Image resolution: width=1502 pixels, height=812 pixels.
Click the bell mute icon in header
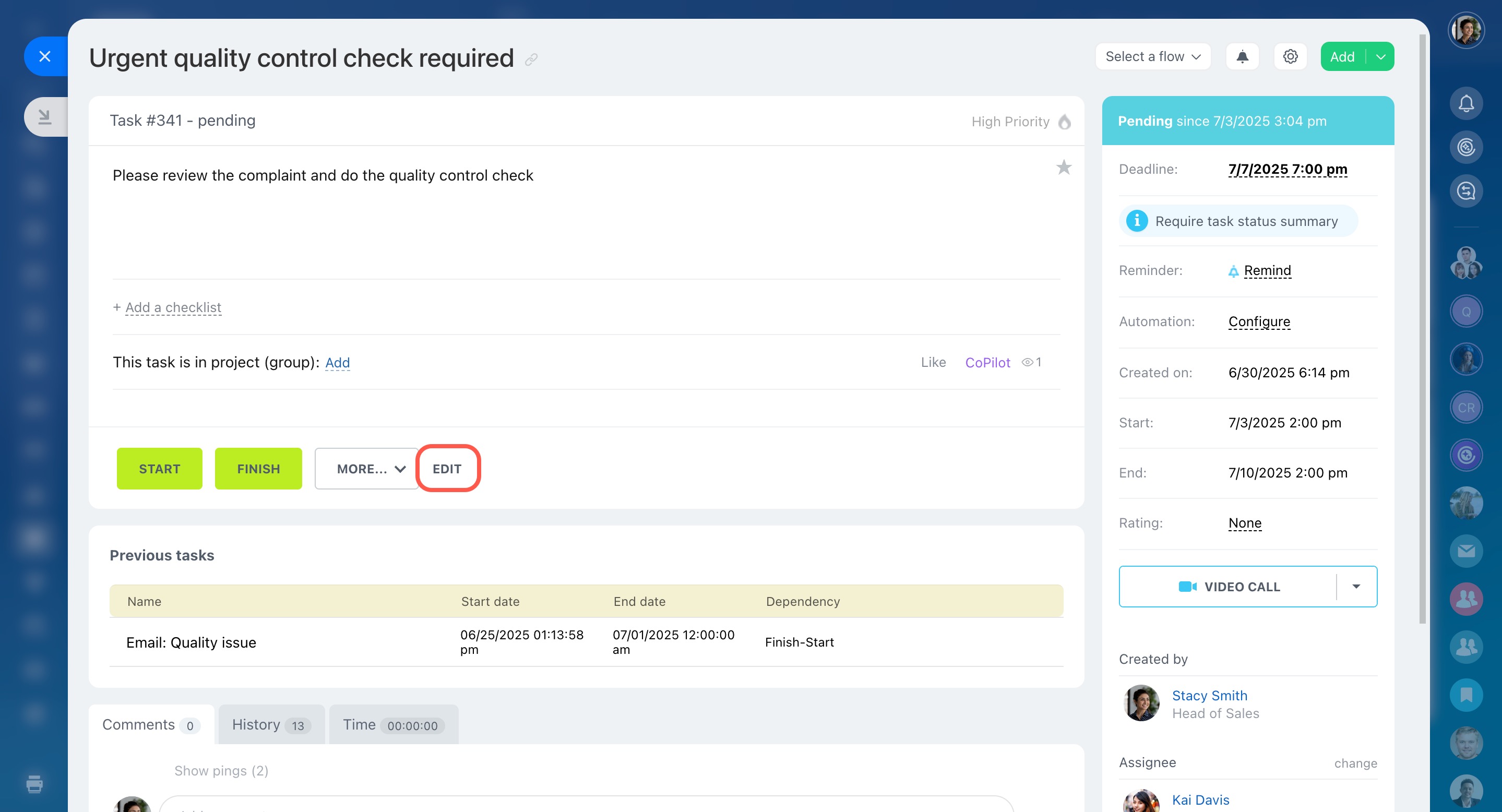[1242, 56]
